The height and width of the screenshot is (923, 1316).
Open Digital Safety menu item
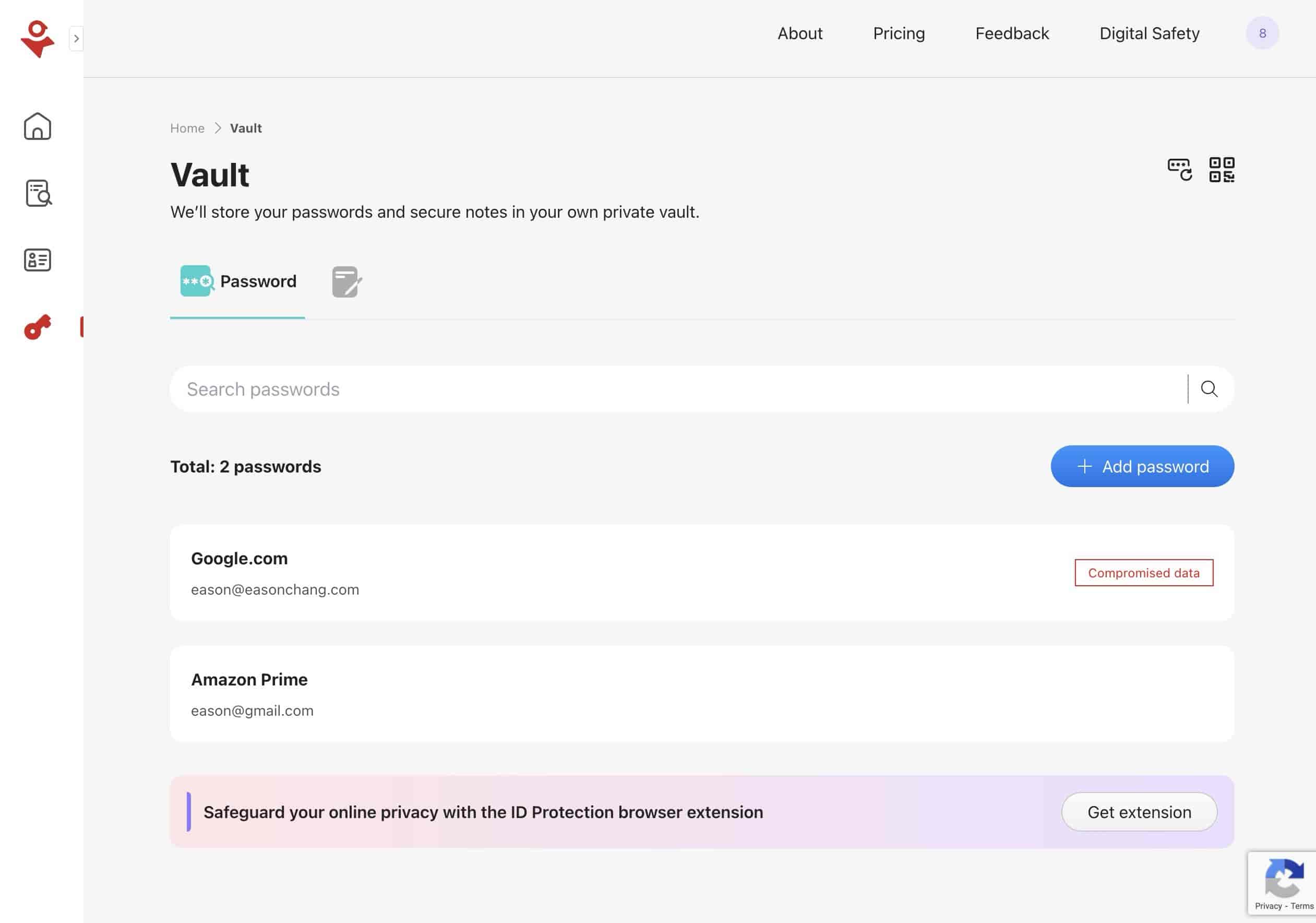click(1149, 33)
